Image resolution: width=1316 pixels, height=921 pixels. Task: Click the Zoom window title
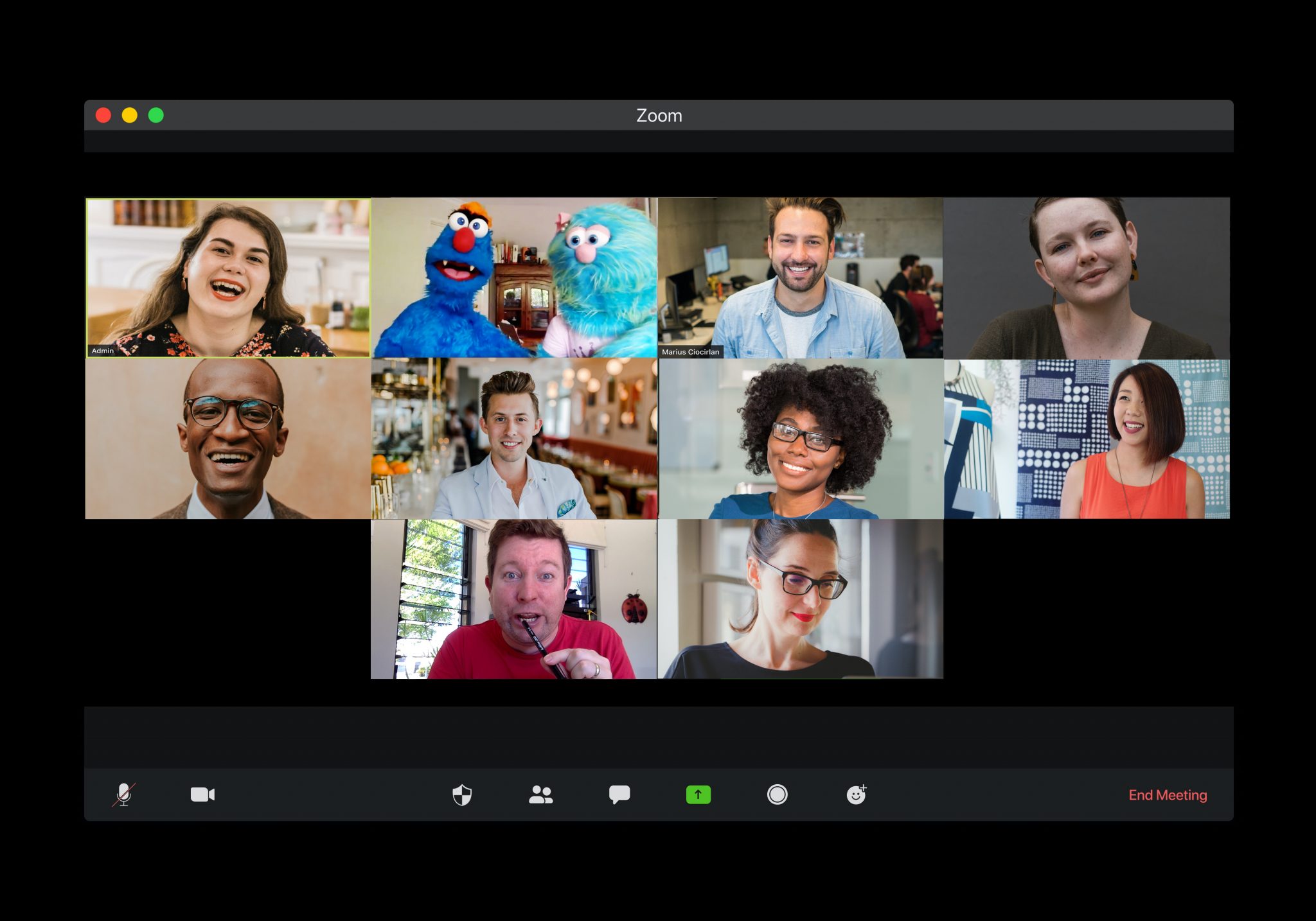(658, 116)
